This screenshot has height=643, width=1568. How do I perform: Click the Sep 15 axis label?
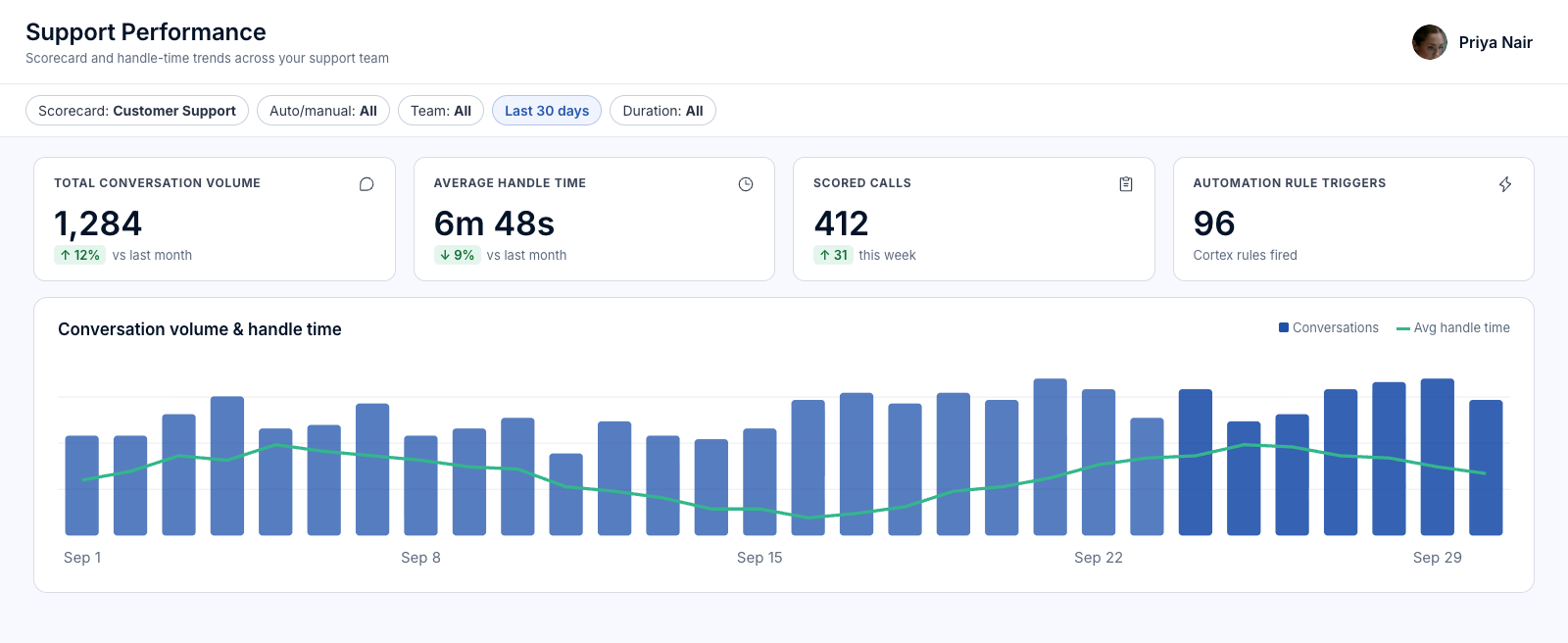click(759, 558)
